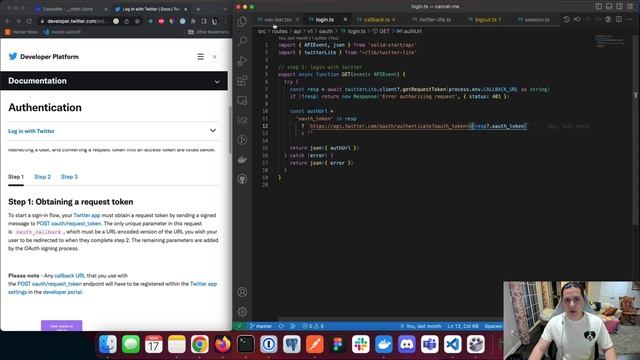Viewport: 640px width, 360px height.
Task: Click the master branch in status bar
Action: (261, 326)
